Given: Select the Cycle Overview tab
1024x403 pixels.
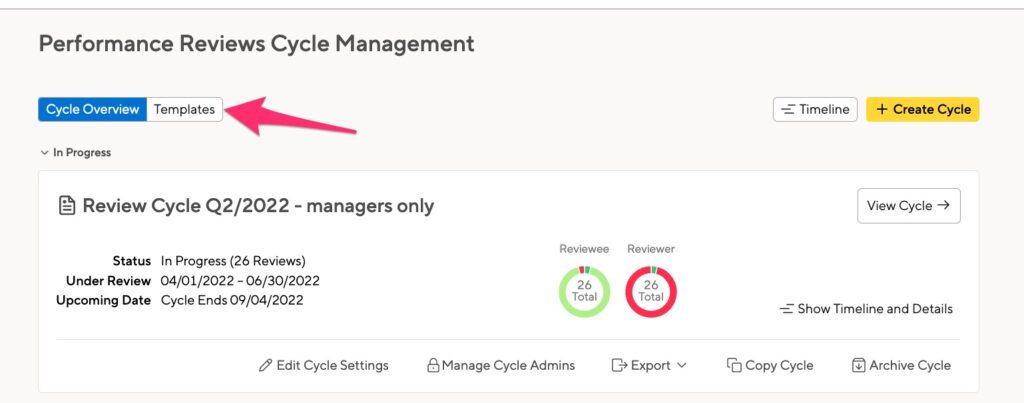Looking at the screenshot, I should click(x=92, y=109).
